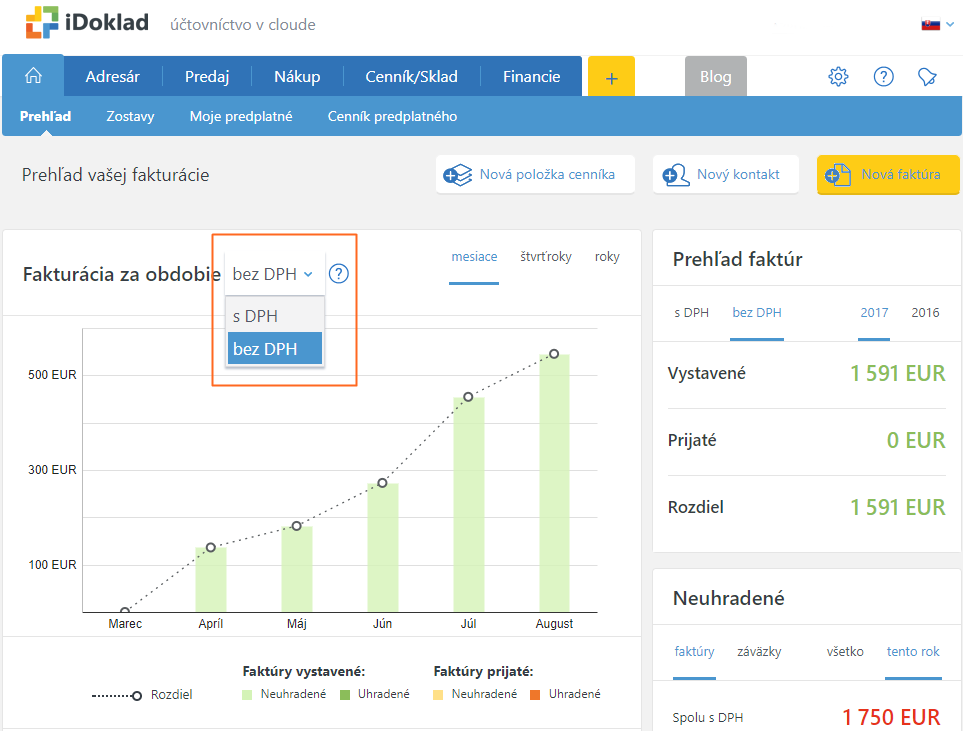The image size is (963, 731).
Task: Click the Uhradené dark green legend swatch
Action: (x=345, y=694)
